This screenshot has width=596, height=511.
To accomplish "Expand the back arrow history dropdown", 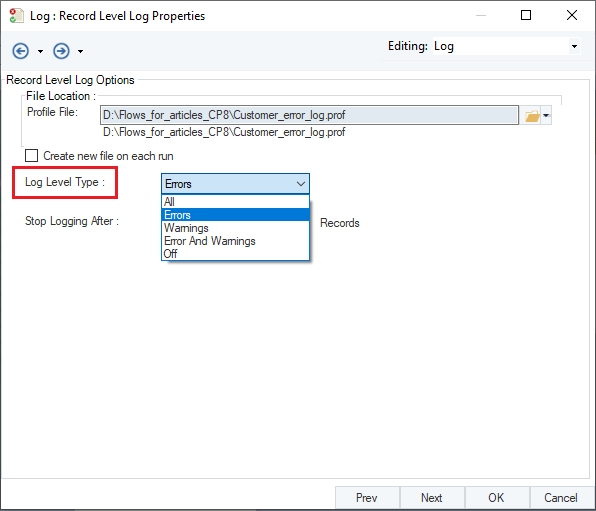I will tap(40, 51).
